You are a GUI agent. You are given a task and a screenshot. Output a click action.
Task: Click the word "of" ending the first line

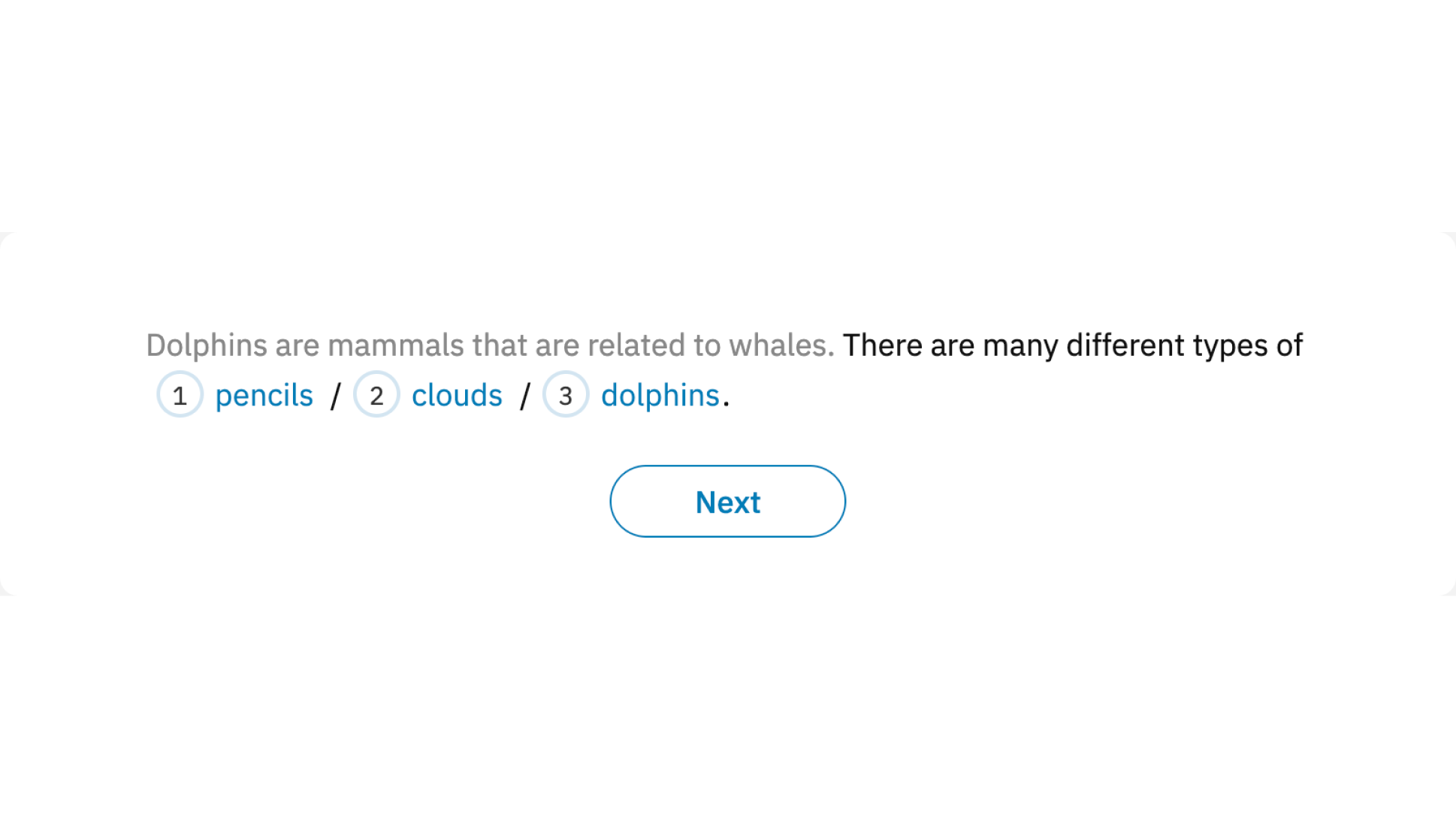pos(1289,345)
